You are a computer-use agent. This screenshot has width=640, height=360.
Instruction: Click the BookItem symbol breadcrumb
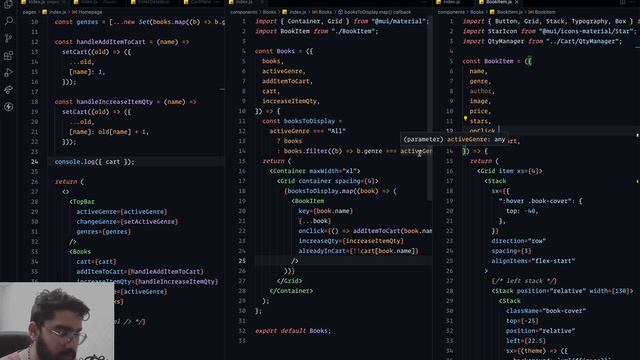coord(542,12)
